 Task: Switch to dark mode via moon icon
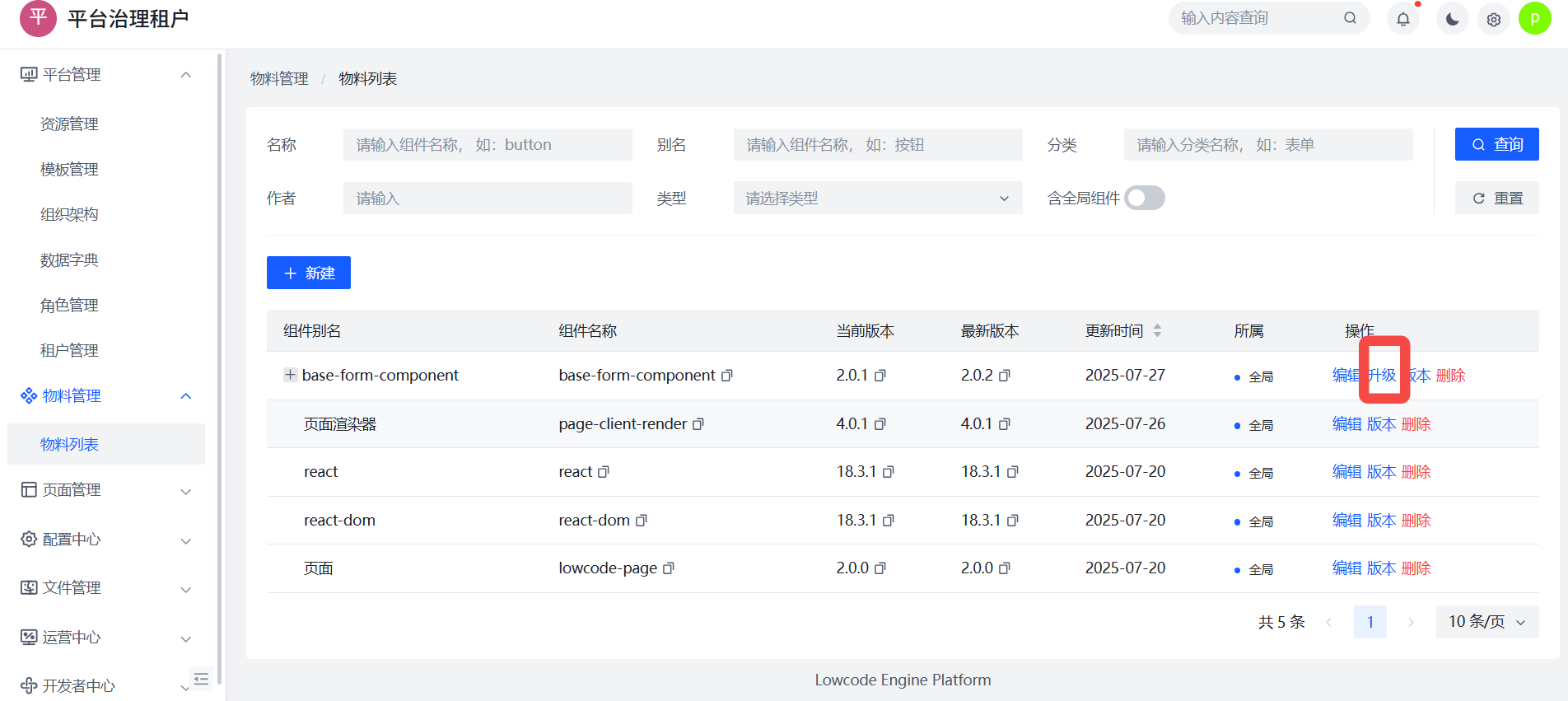pyautogui.click(x=1453, y=19)
